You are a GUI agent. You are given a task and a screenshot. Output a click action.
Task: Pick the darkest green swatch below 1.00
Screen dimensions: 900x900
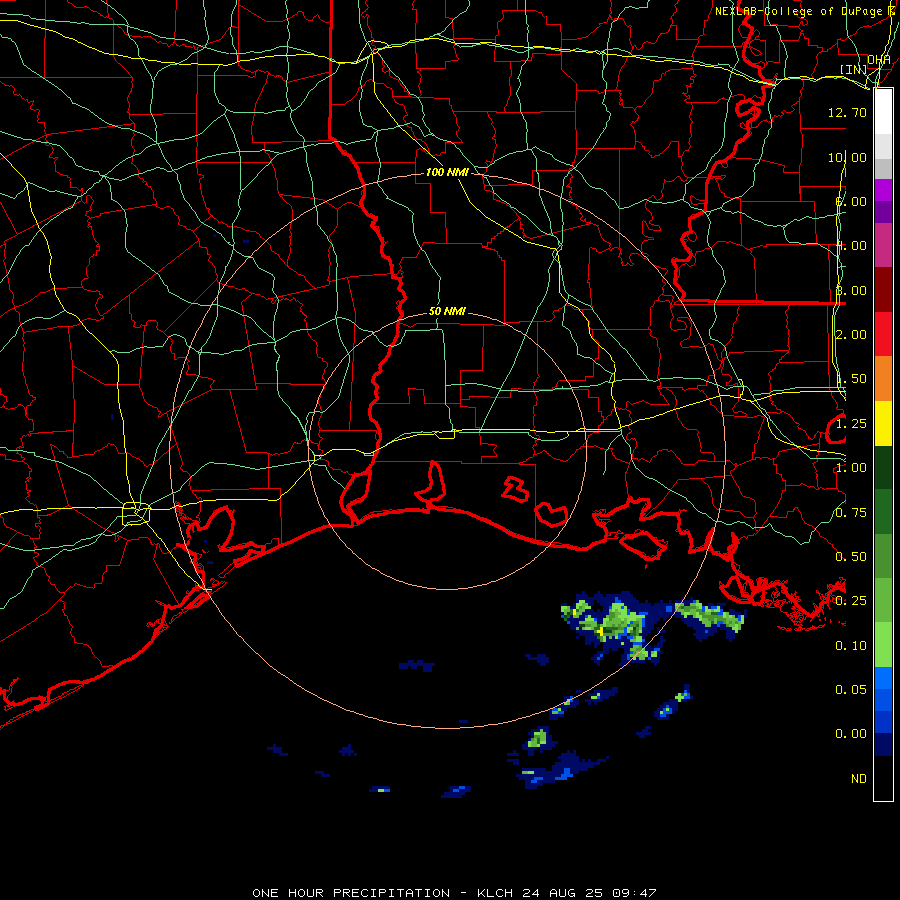[x=883, y=468]
